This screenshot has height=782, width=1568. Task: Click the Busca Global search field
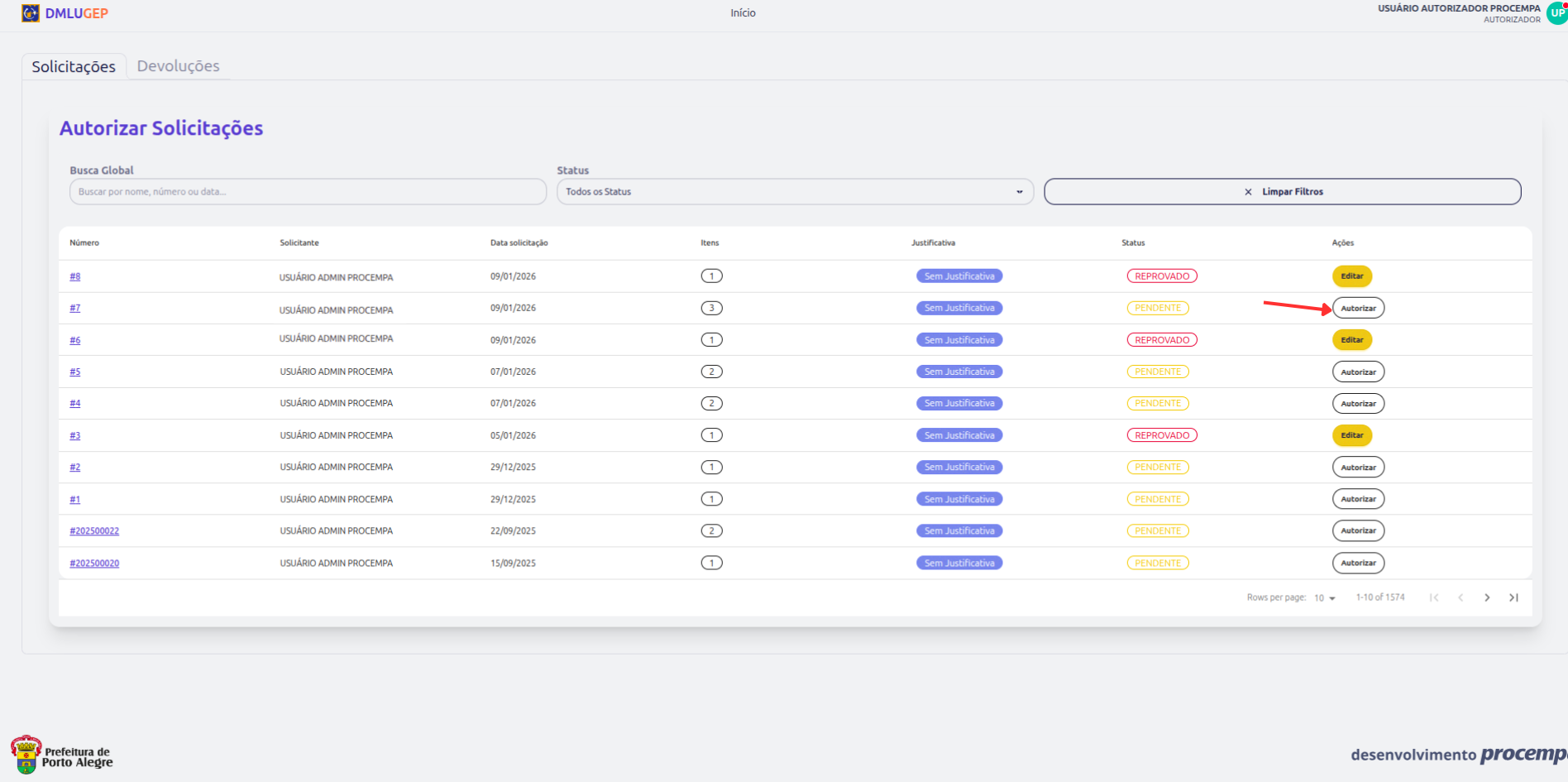point(308,192)
